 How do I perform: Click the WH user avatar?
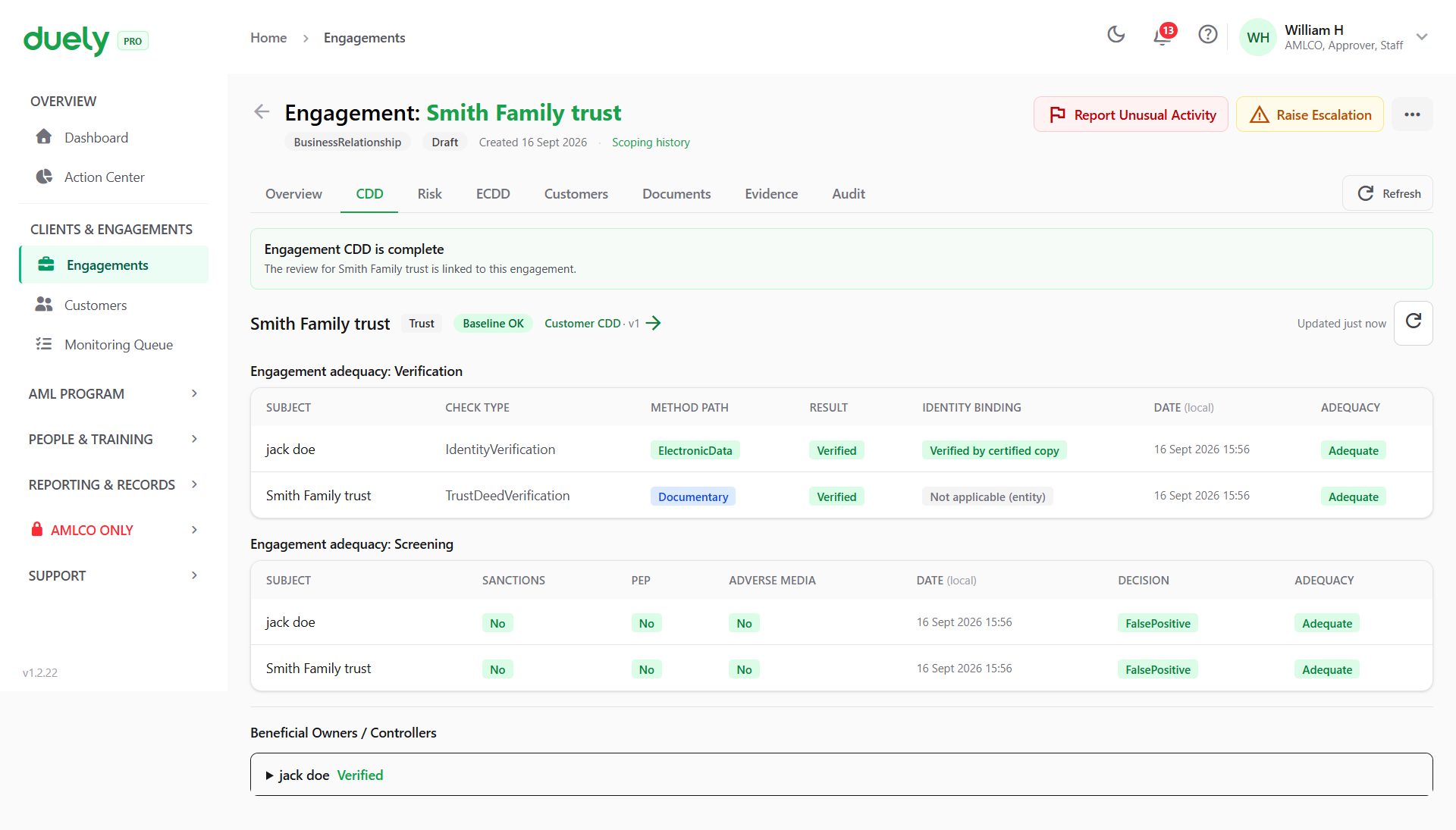click(x=1258, y=37)
